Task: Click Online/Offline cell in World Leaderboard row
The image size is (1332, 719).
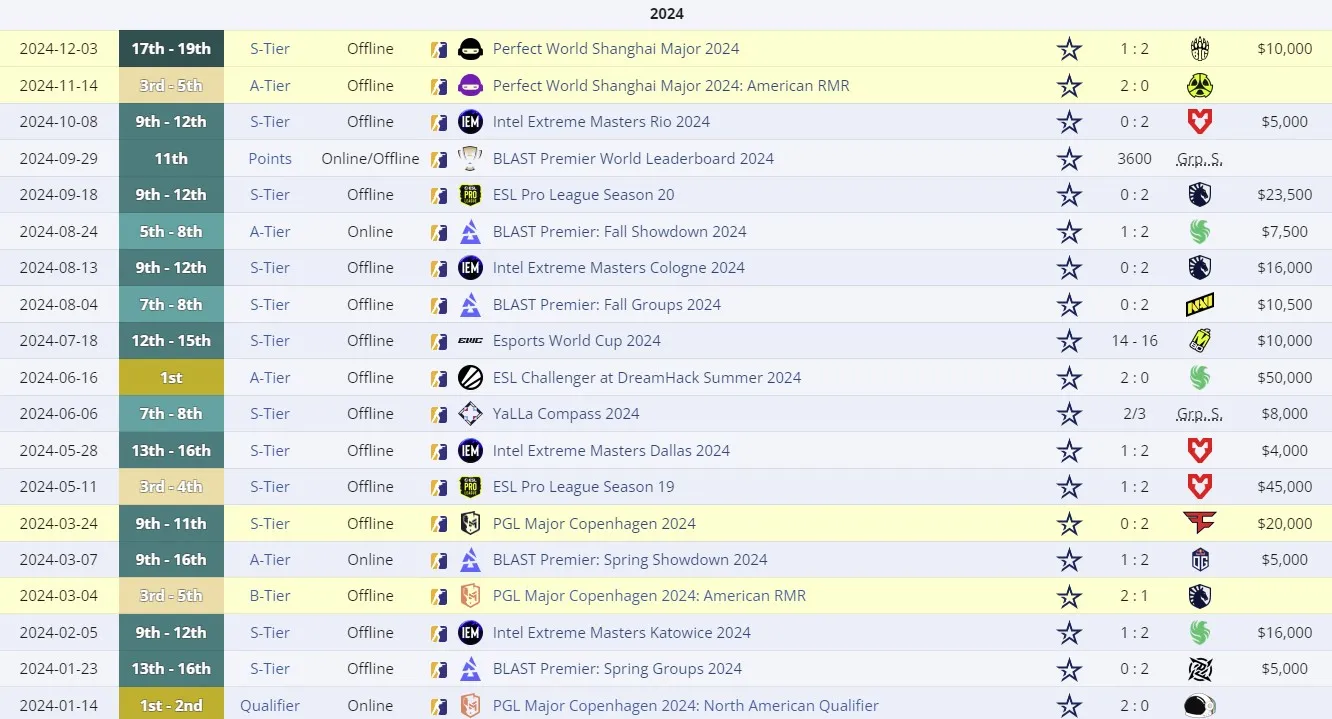Action: click(370, 158)
